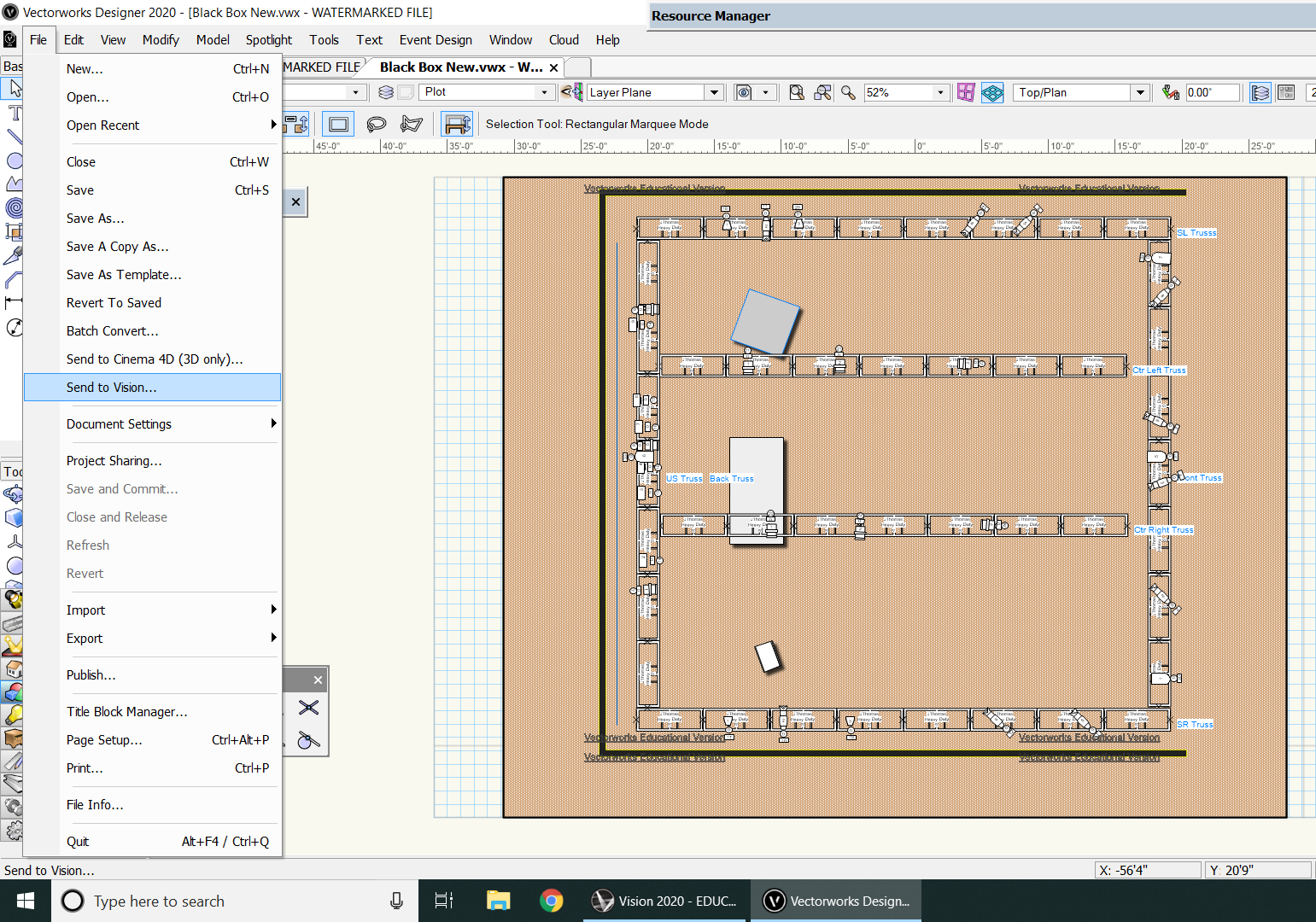
Task: Click the rotation angle 0.00° field
Action: 1211,92
